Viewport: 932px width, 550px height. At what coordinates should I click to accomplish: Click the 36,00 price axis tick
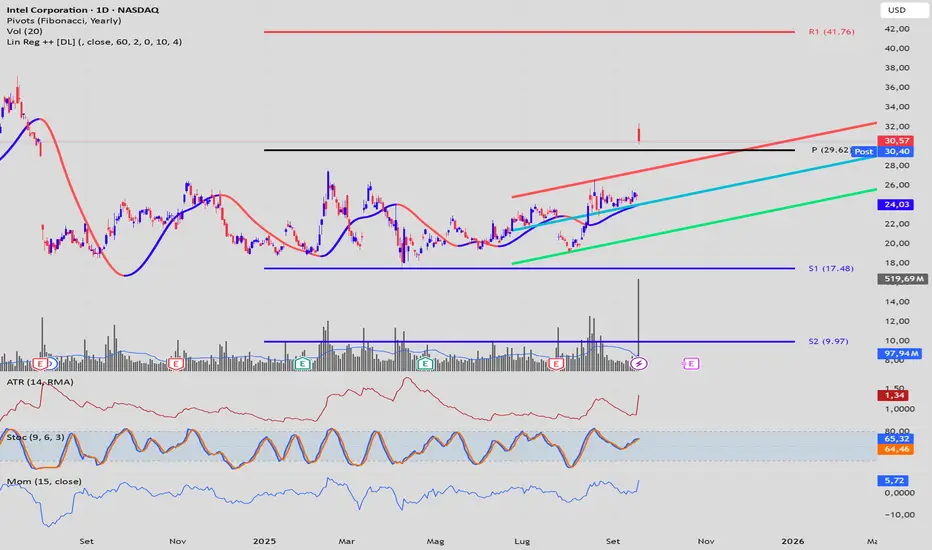coord(897,87)
